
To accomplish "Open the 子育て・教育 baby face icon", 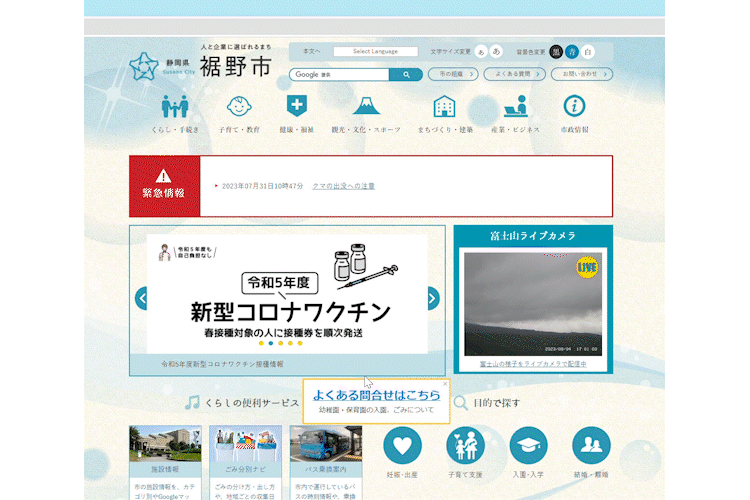I will [239, 107].
